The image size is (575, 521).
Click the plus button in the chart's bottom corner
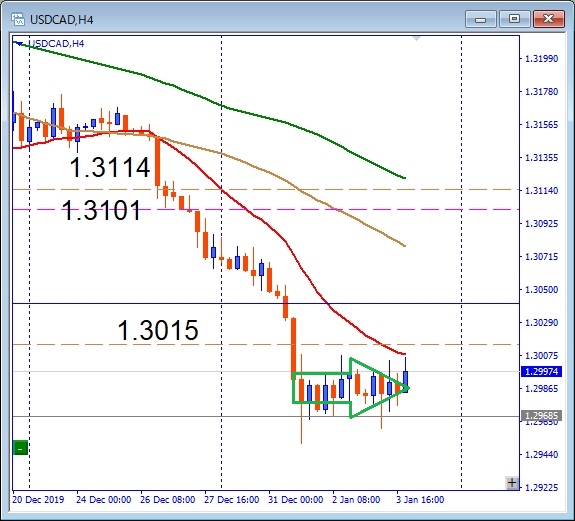coord(512,483)
